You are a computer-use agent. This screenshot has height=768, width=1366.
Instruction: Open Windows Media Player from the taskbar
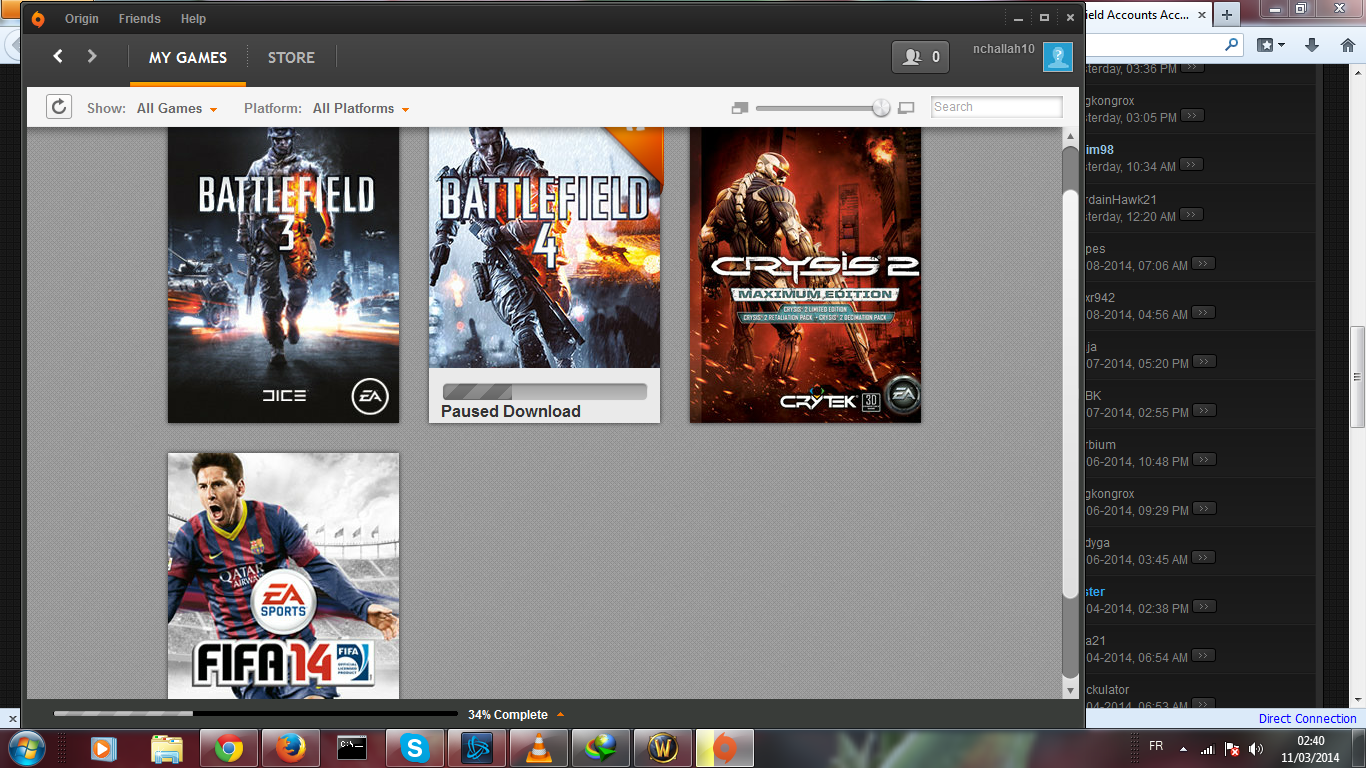103,748
